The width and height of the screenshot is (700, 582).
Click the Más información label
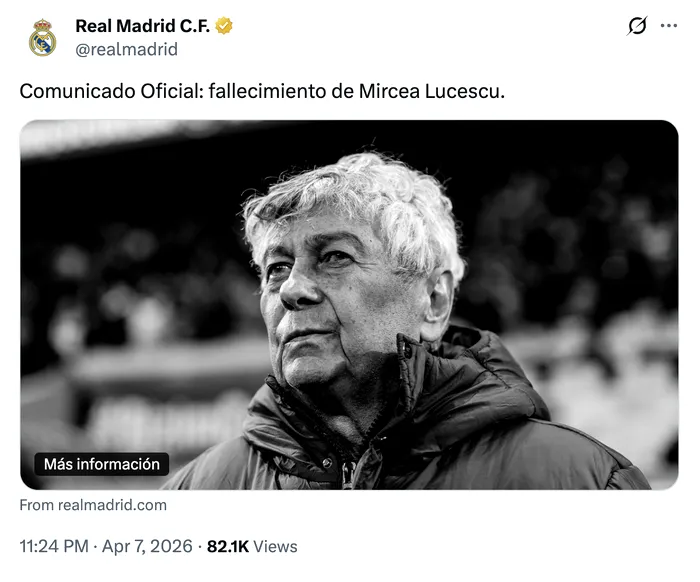[x=102, y=464]
